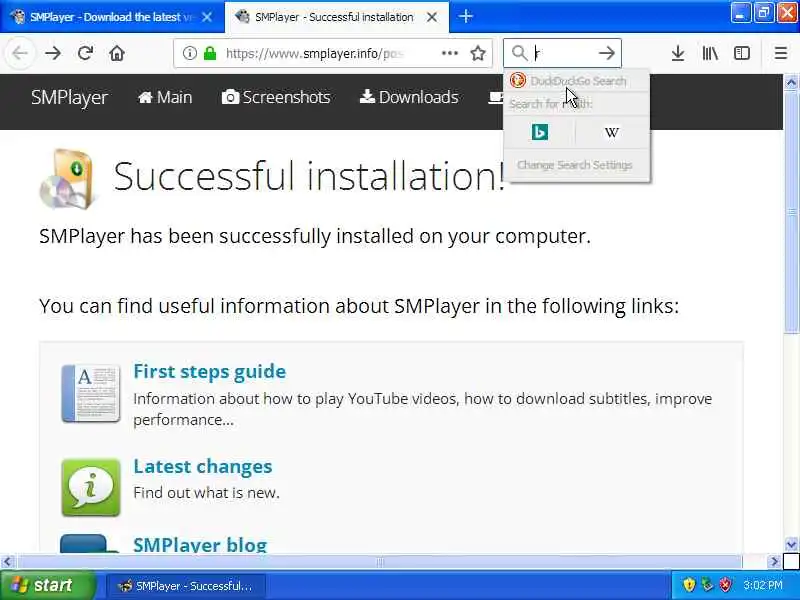Viewport: 800px width, 600px height.
Task: Open the Firefox home page
Action: [117, 53]
